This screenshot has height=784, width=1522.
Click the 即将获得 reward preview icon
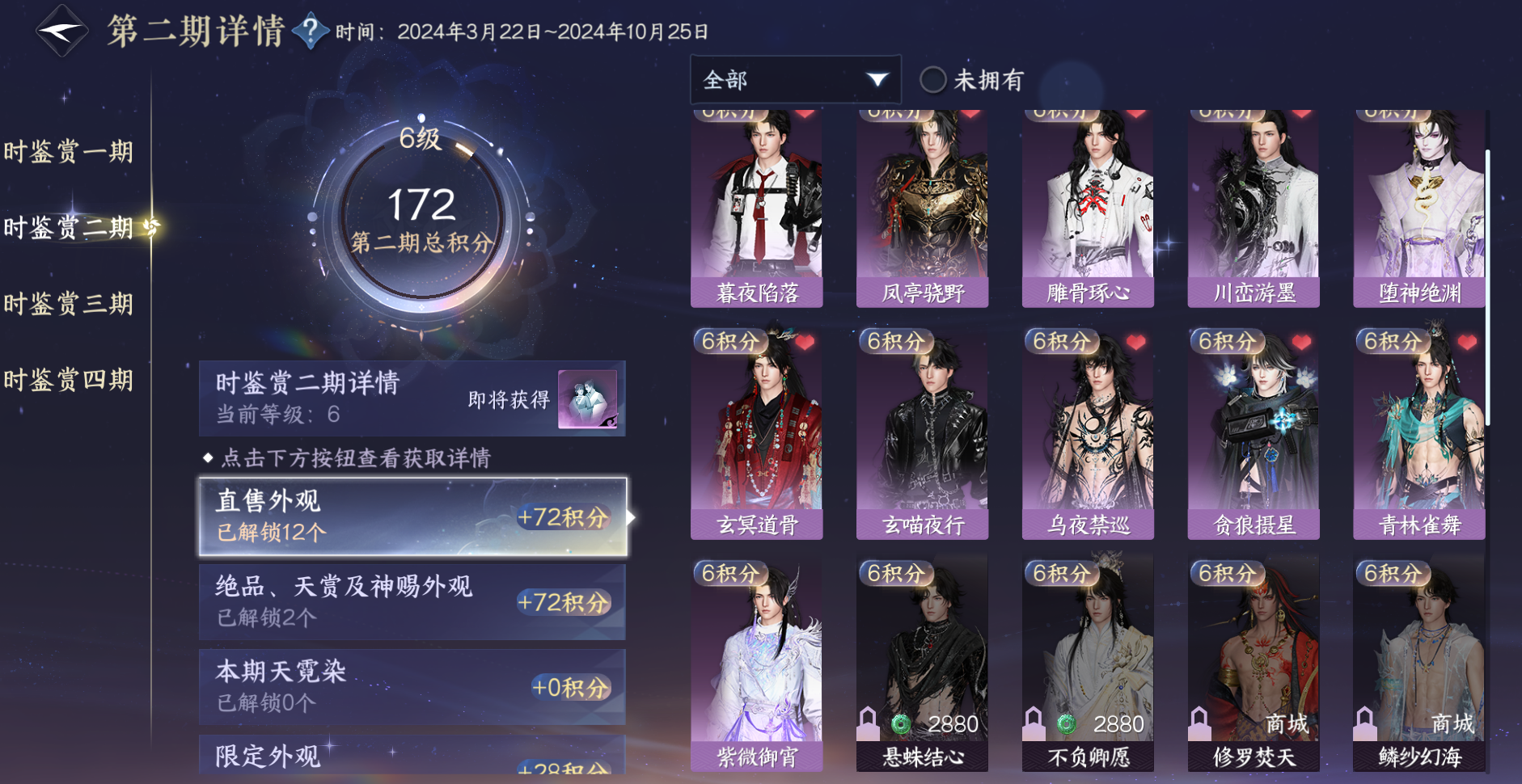click(588, 399)
